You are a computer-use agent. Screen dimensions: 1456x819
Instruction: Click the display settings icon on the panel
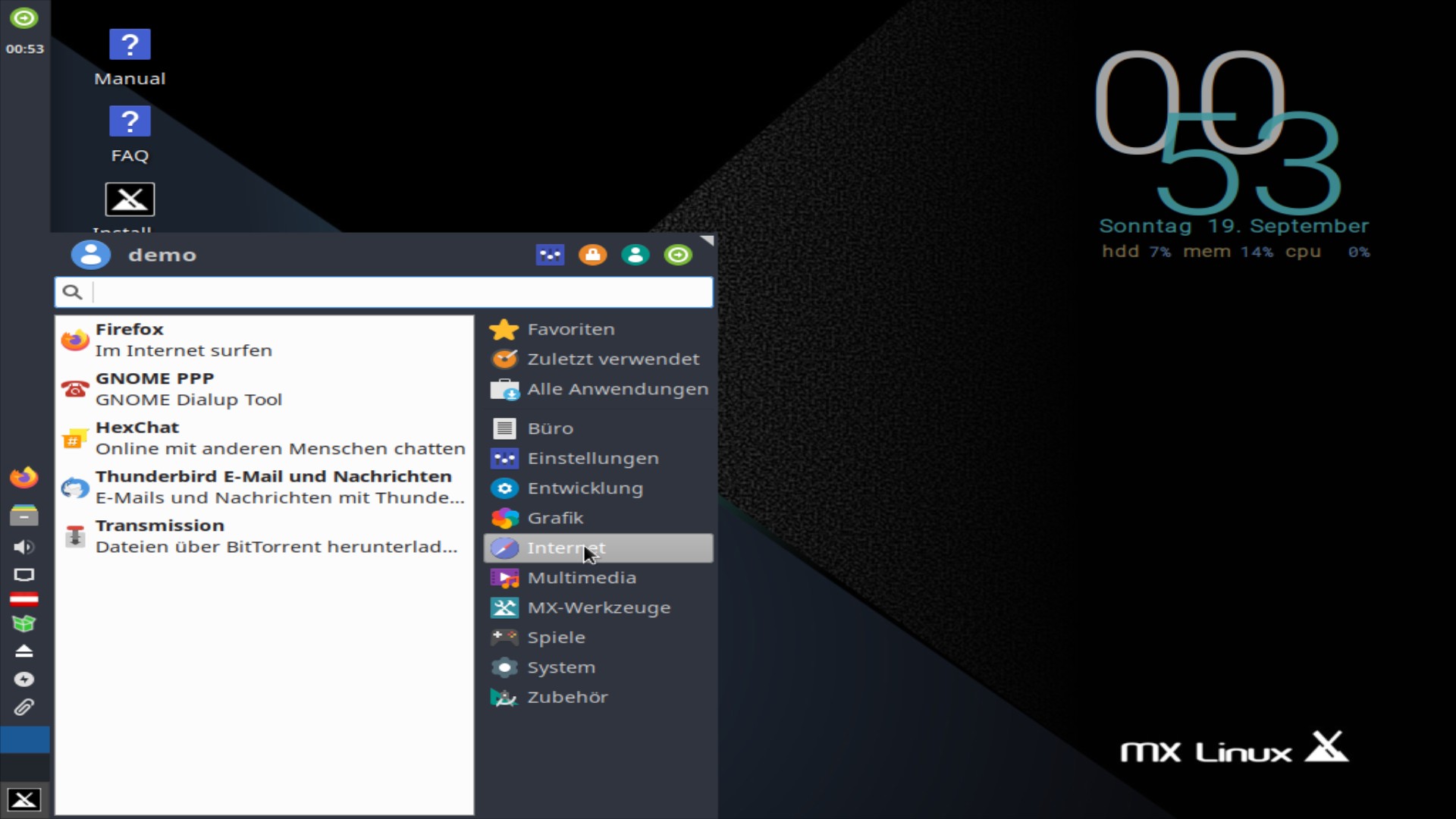24,576
